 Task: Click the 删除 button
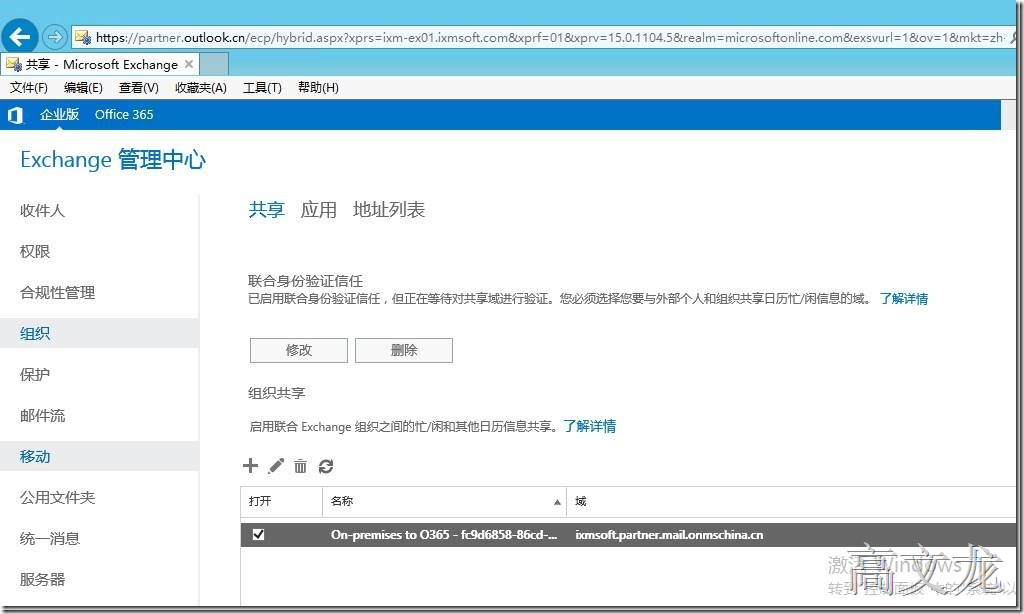404,350
